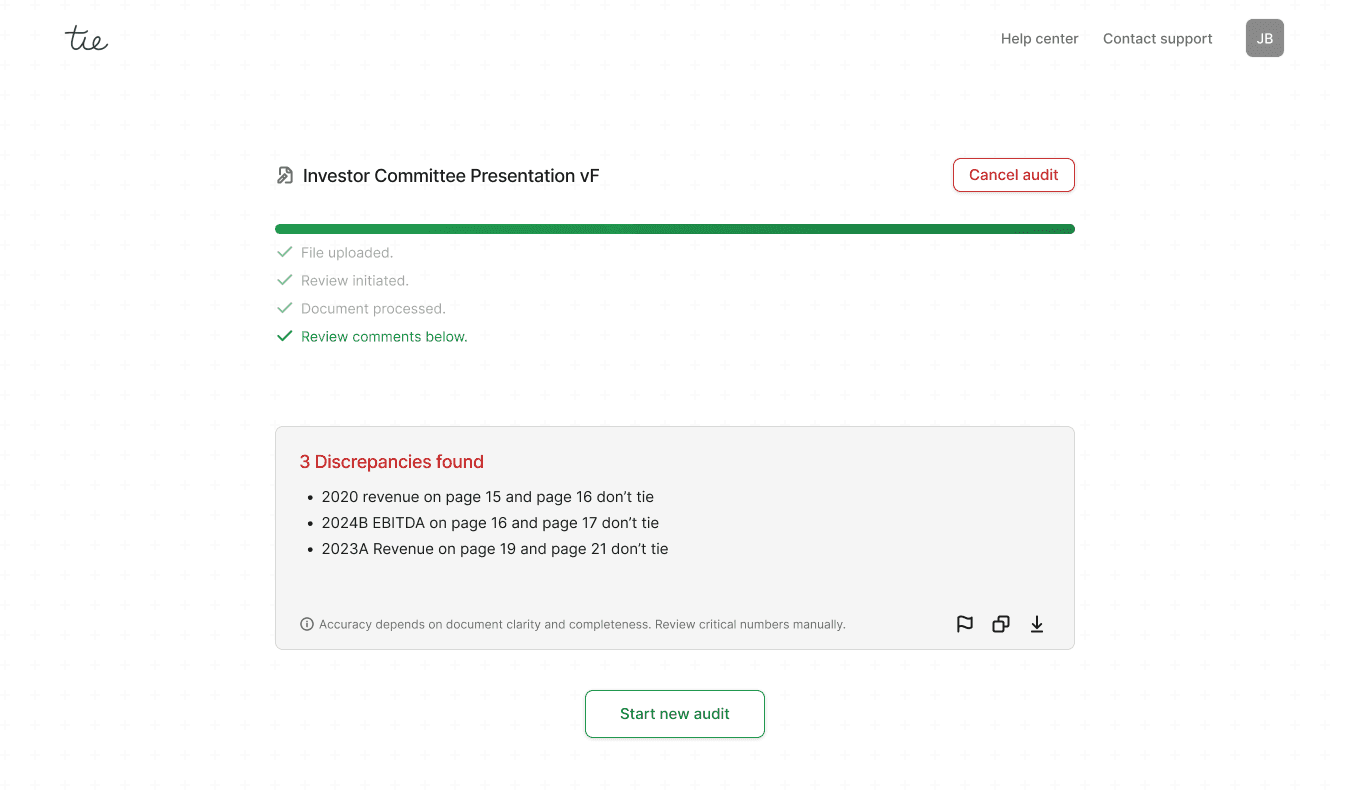Click the Document processed status step
The width and height of the screenshot is (1349, 800).
[x=373, y=308]
